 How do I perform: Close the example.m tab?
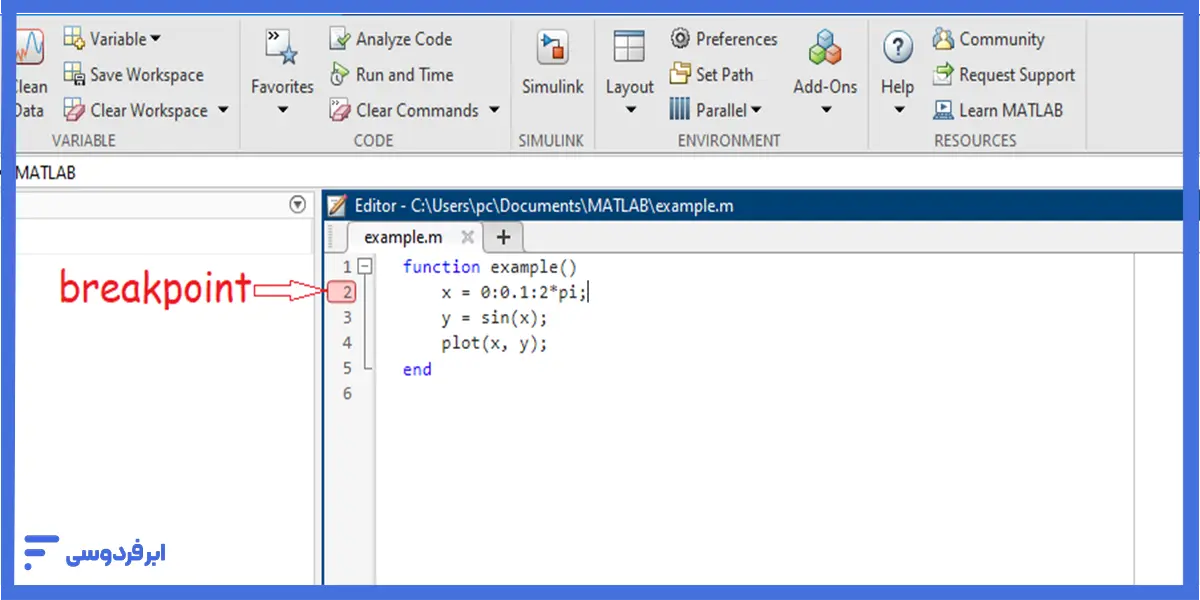466,238
